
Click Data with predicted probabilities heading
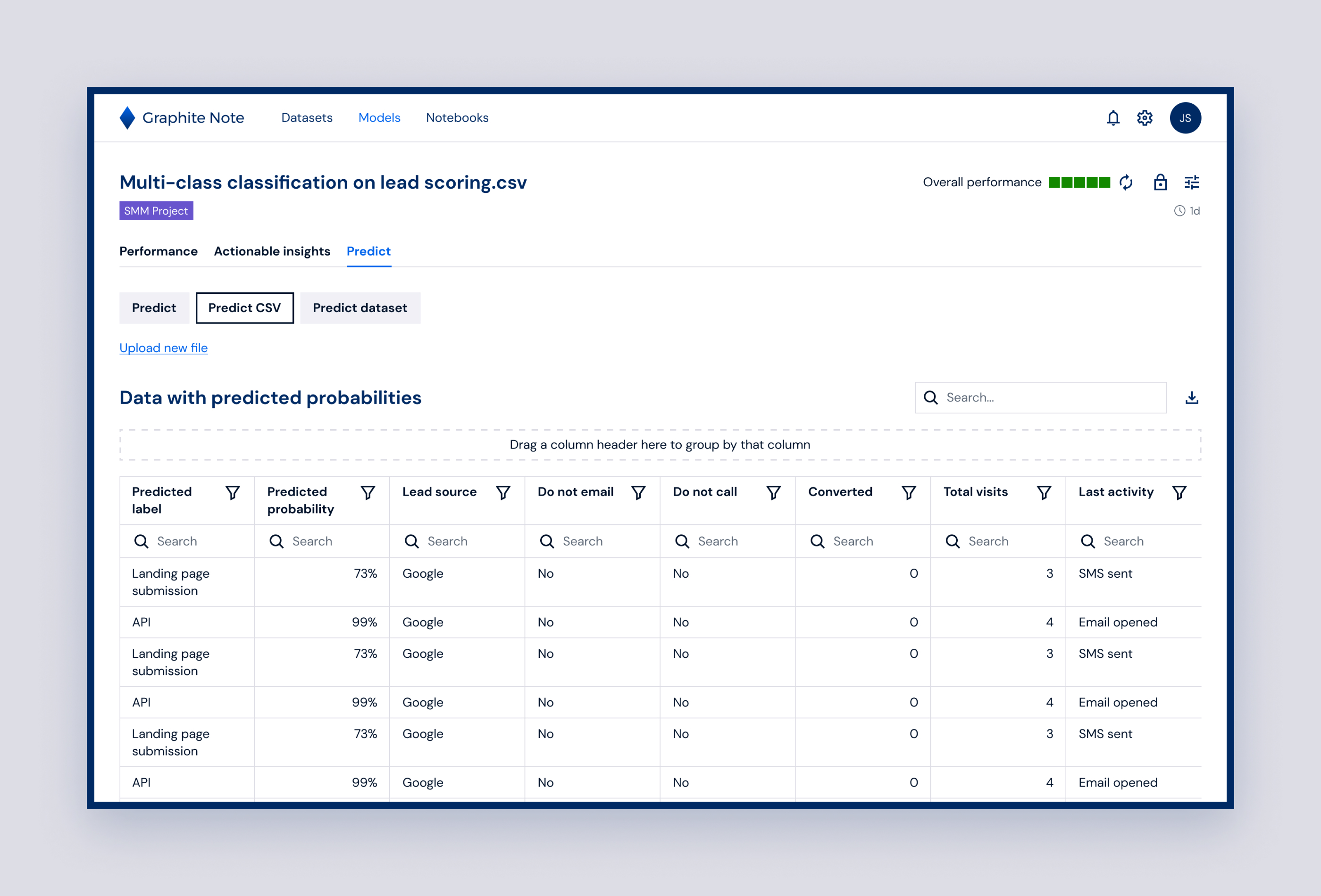click(270, 398)
